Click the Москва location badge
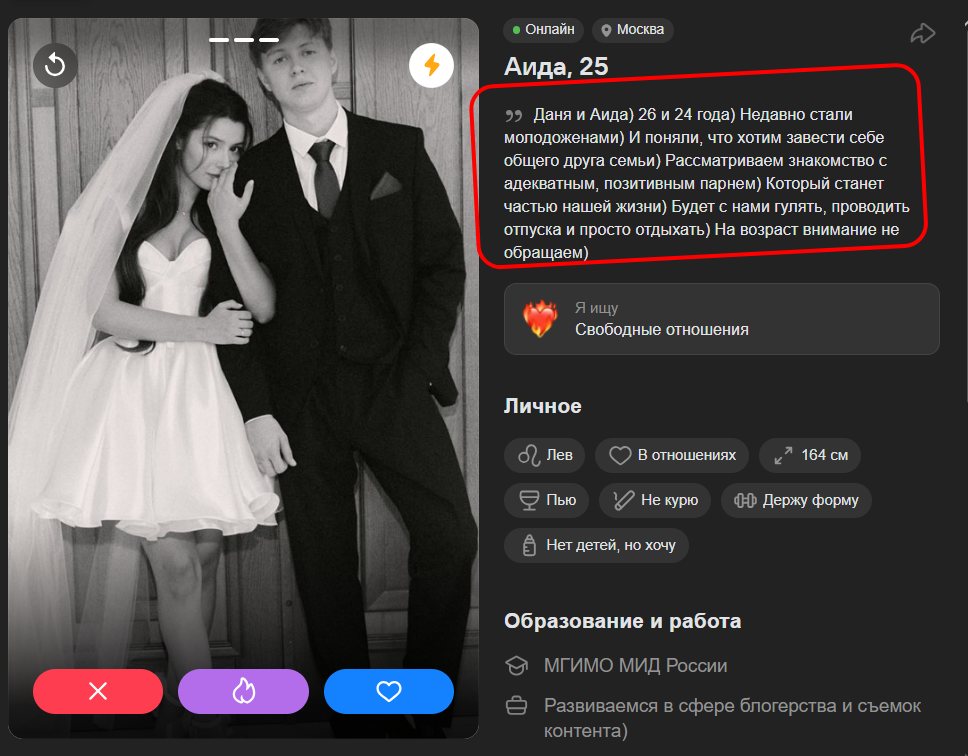968x756 pixels. click(x=633, y=30)
